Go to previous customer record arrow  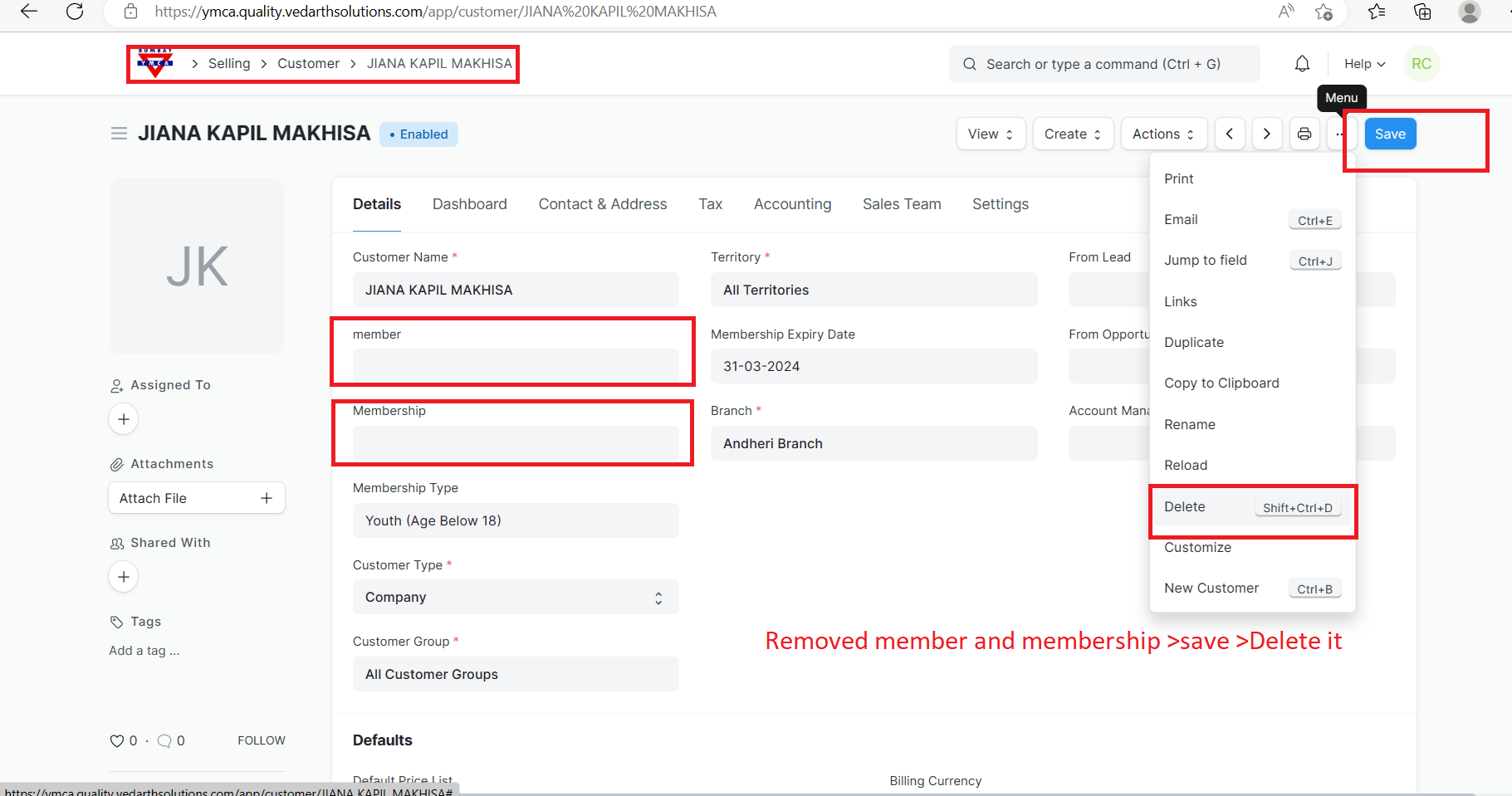tap(1230, 134)
